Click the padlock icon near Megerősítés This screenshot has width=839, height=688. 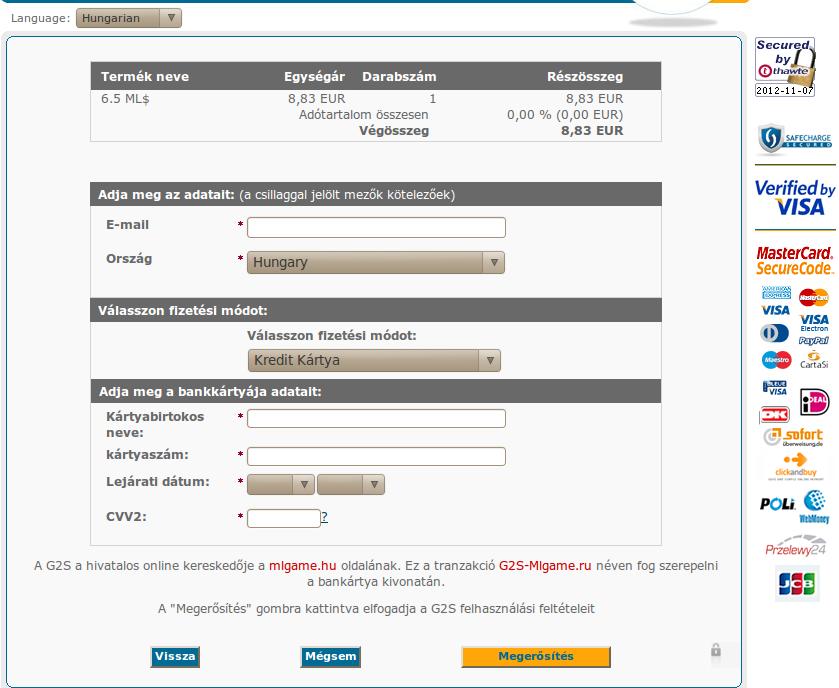(716, 651)
